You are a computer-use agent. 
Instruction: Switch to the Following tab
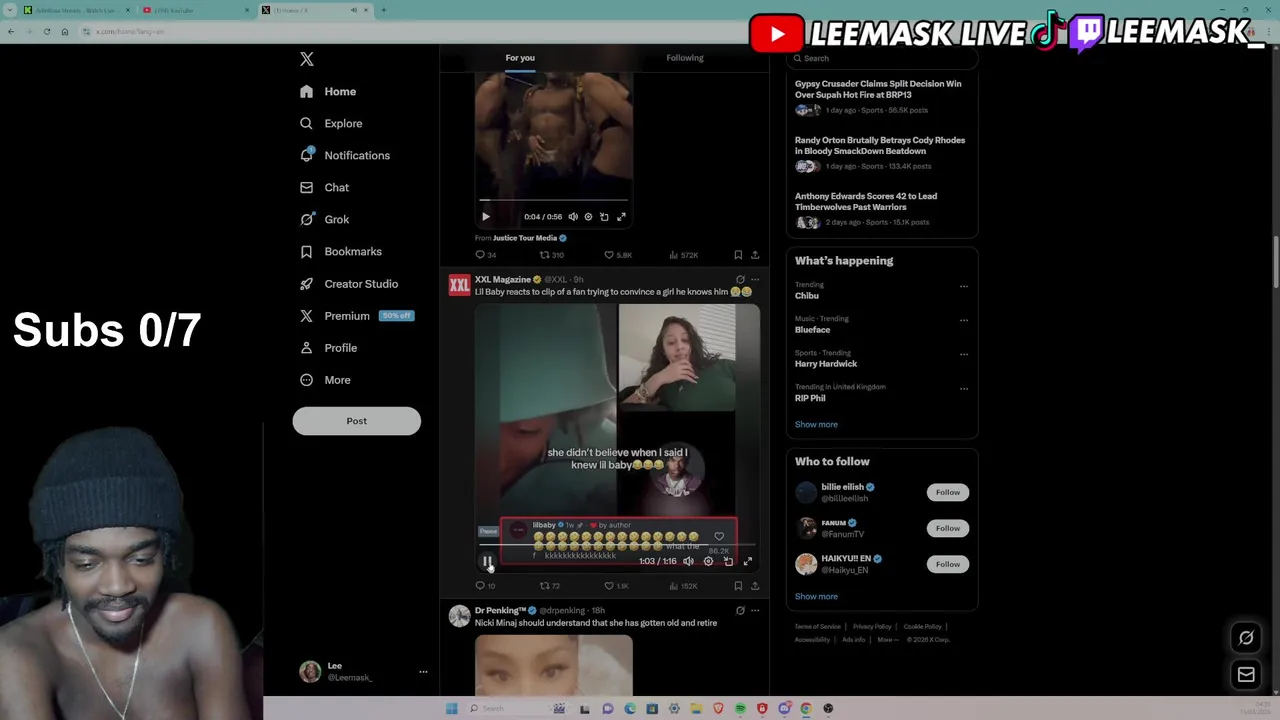[685, 58]
